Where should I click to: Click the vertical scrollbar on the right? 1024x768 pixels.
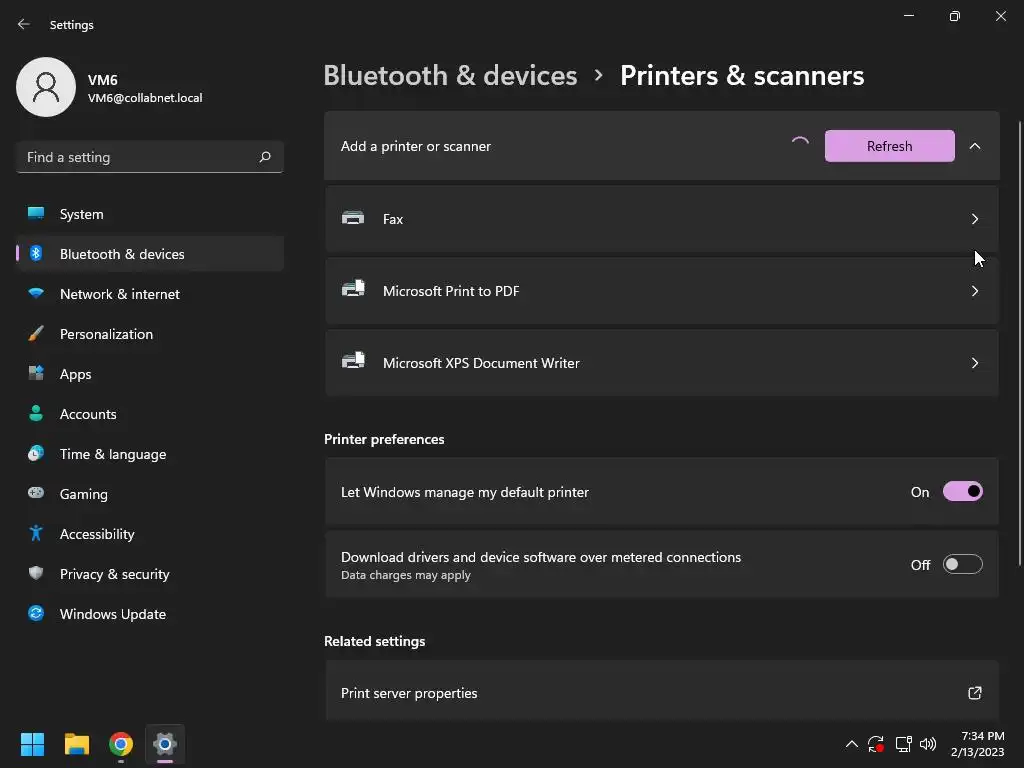point(1019,340)
